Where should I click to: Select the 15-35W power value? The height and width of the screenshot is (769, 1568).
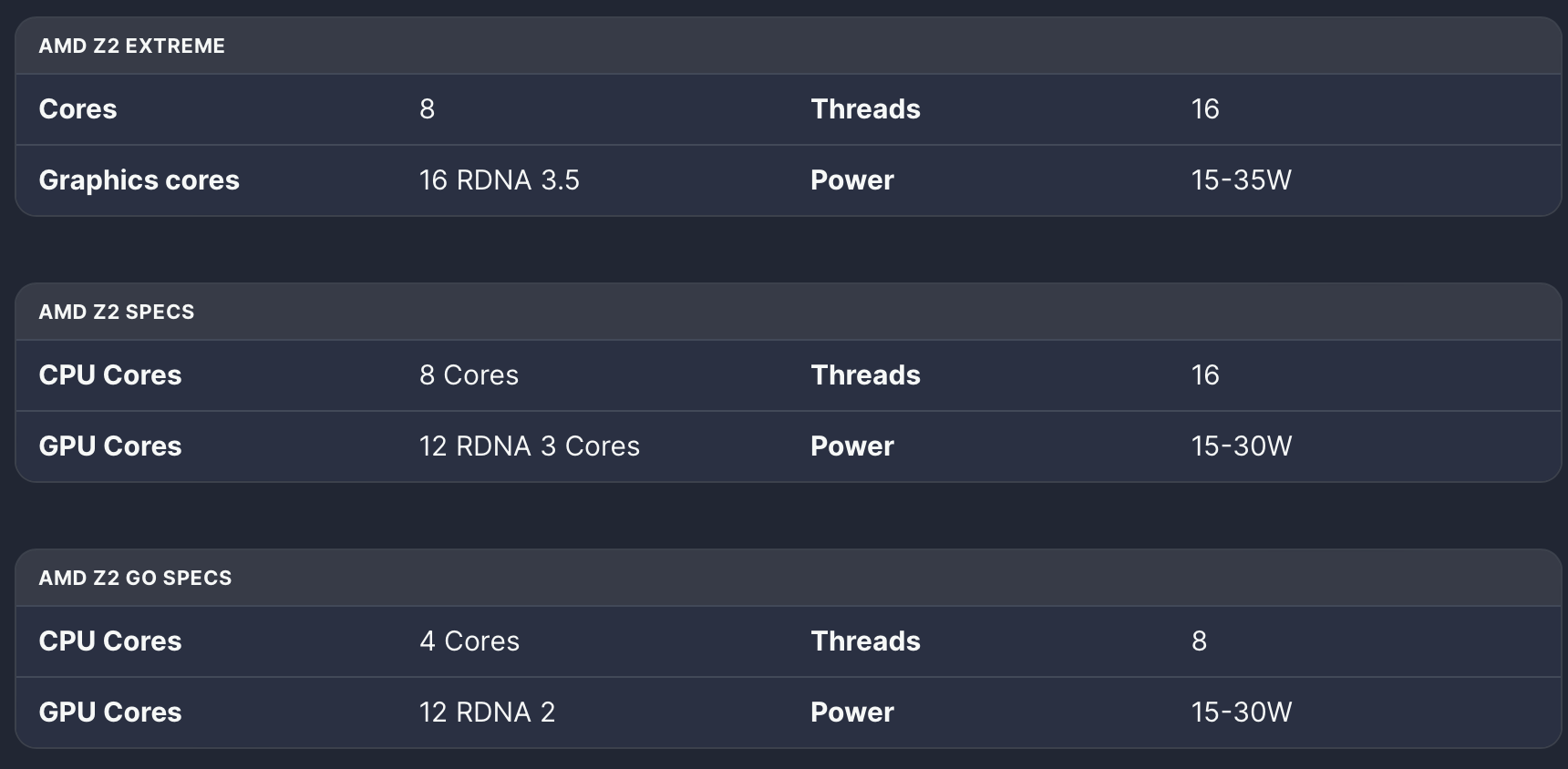tap(1242, 180)
